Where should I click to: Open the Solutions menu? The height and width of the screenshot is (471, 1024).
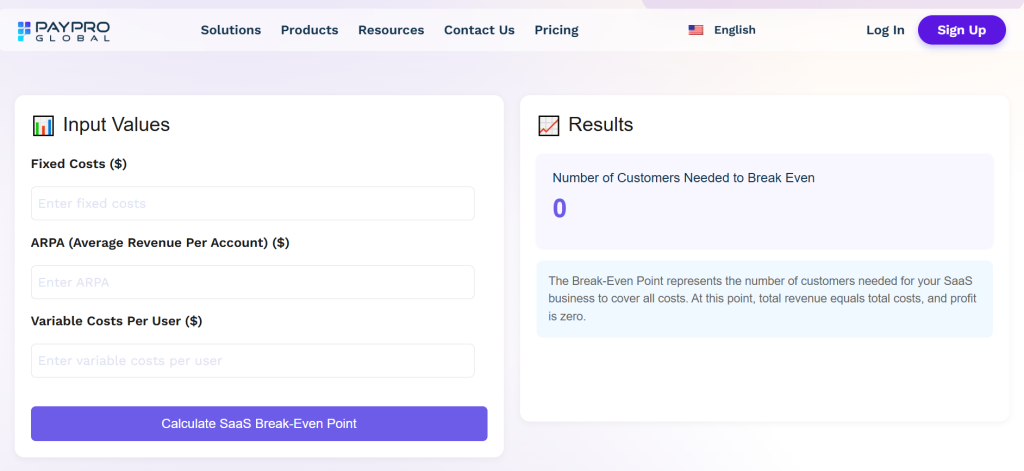point(231,30)
